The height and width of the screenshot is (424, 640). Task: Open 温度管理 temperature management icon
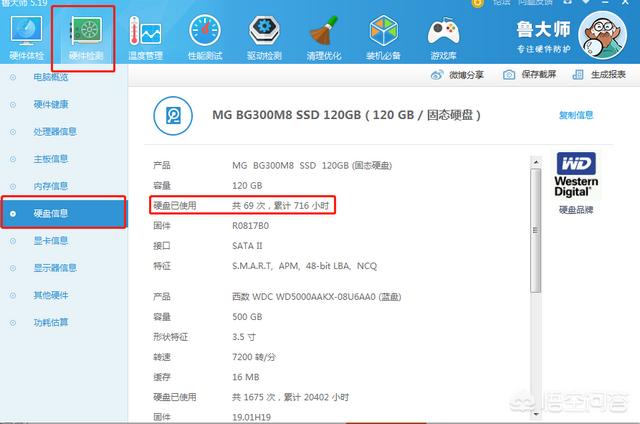pos(145,38)
